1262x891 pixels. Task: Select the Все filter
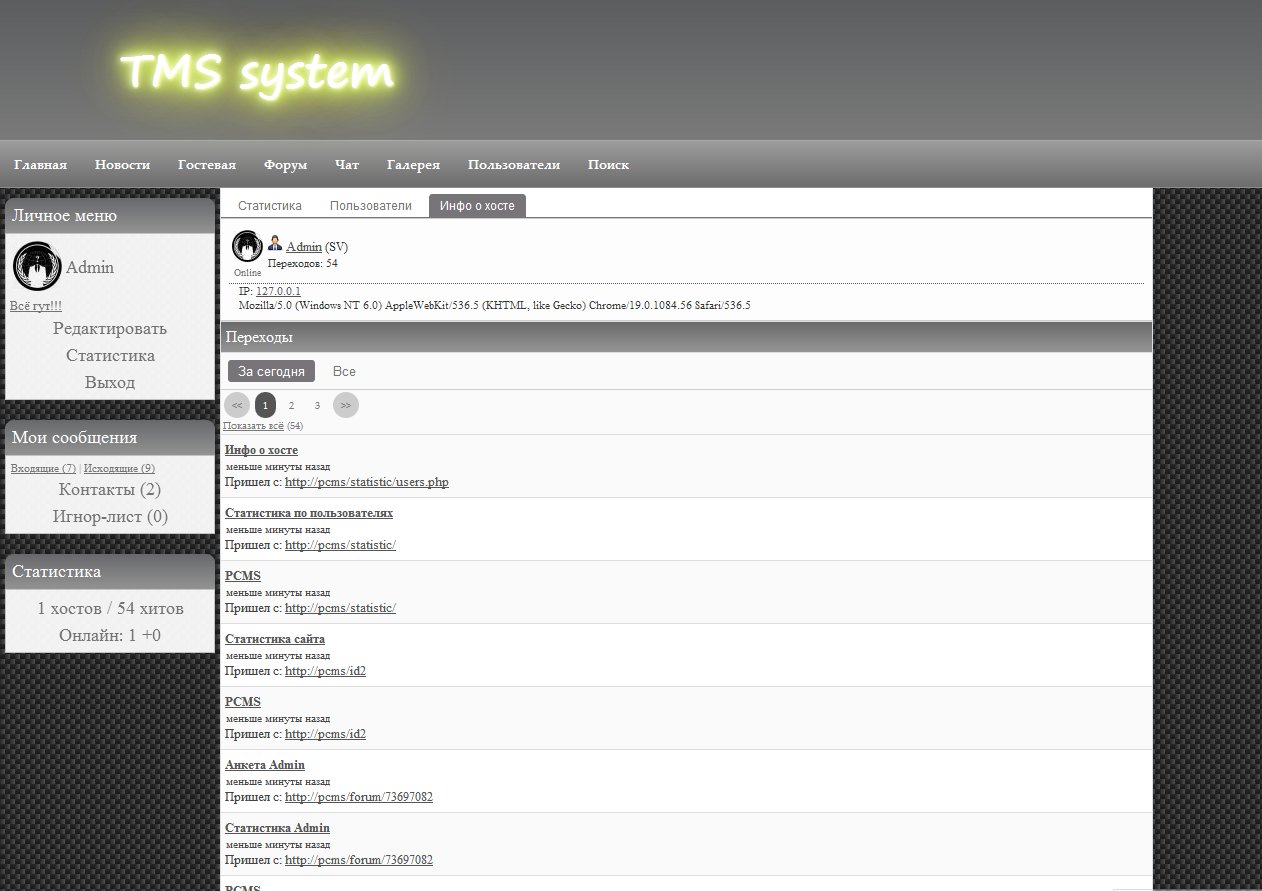coord(344,371)
